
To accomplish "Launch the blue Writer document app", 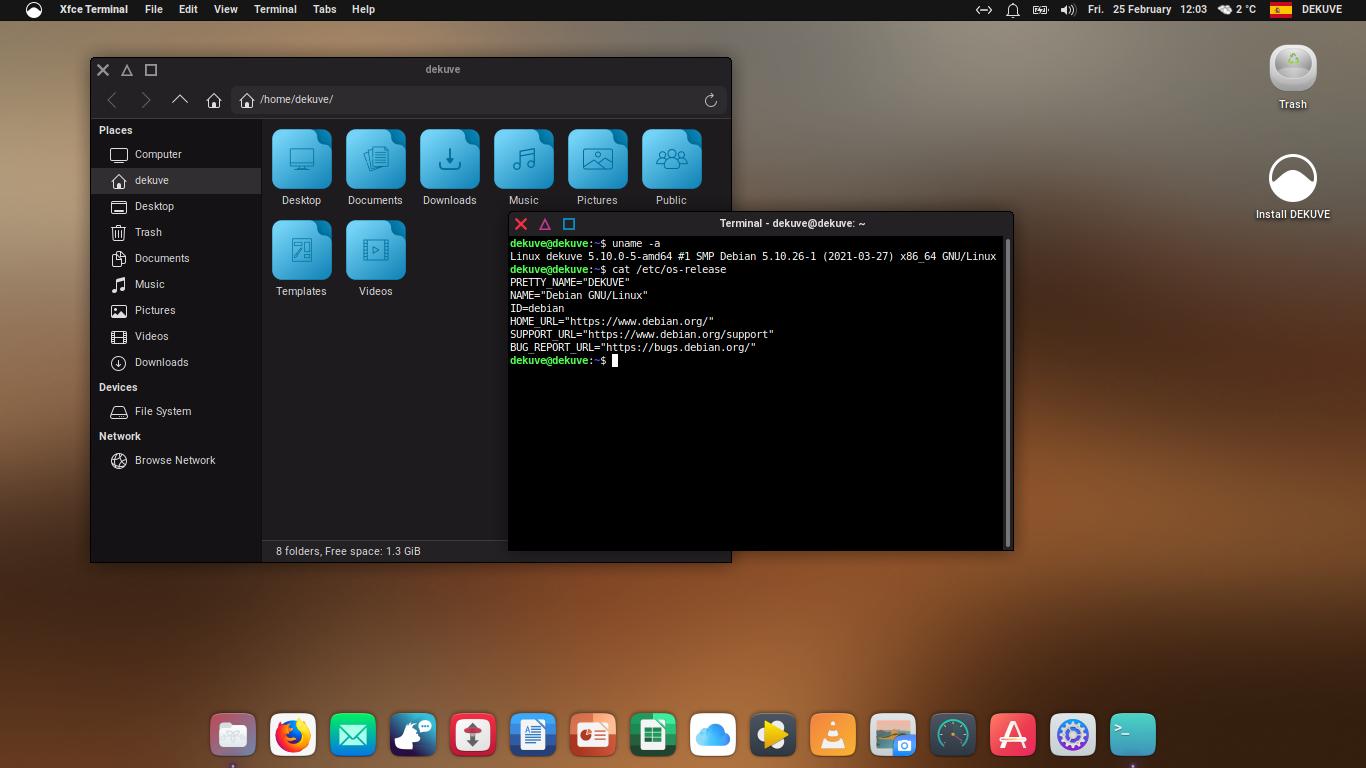I will point(533,736).
